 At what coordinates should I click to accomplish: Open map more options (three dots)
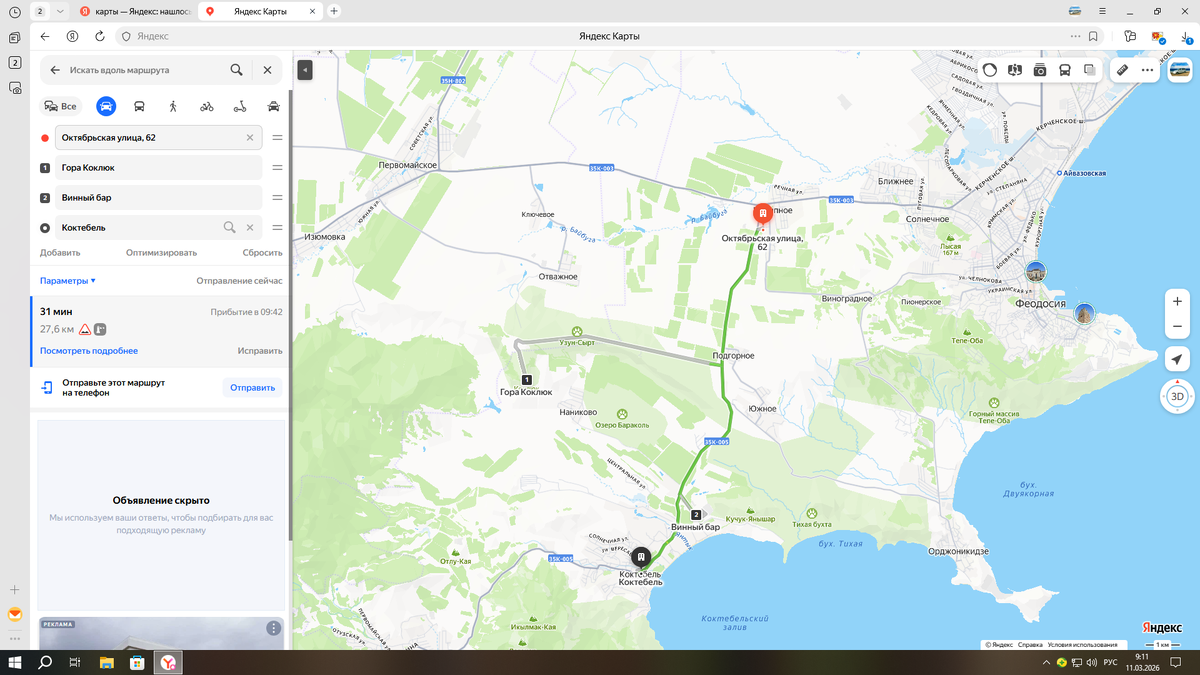tap(1147, 70)
